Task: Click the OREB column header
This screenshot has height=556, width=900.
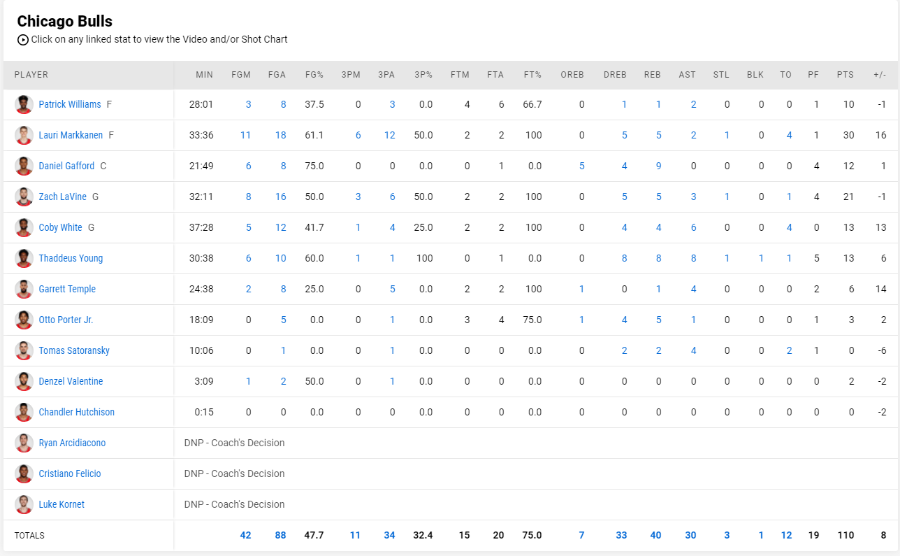Action: (572, 75)
